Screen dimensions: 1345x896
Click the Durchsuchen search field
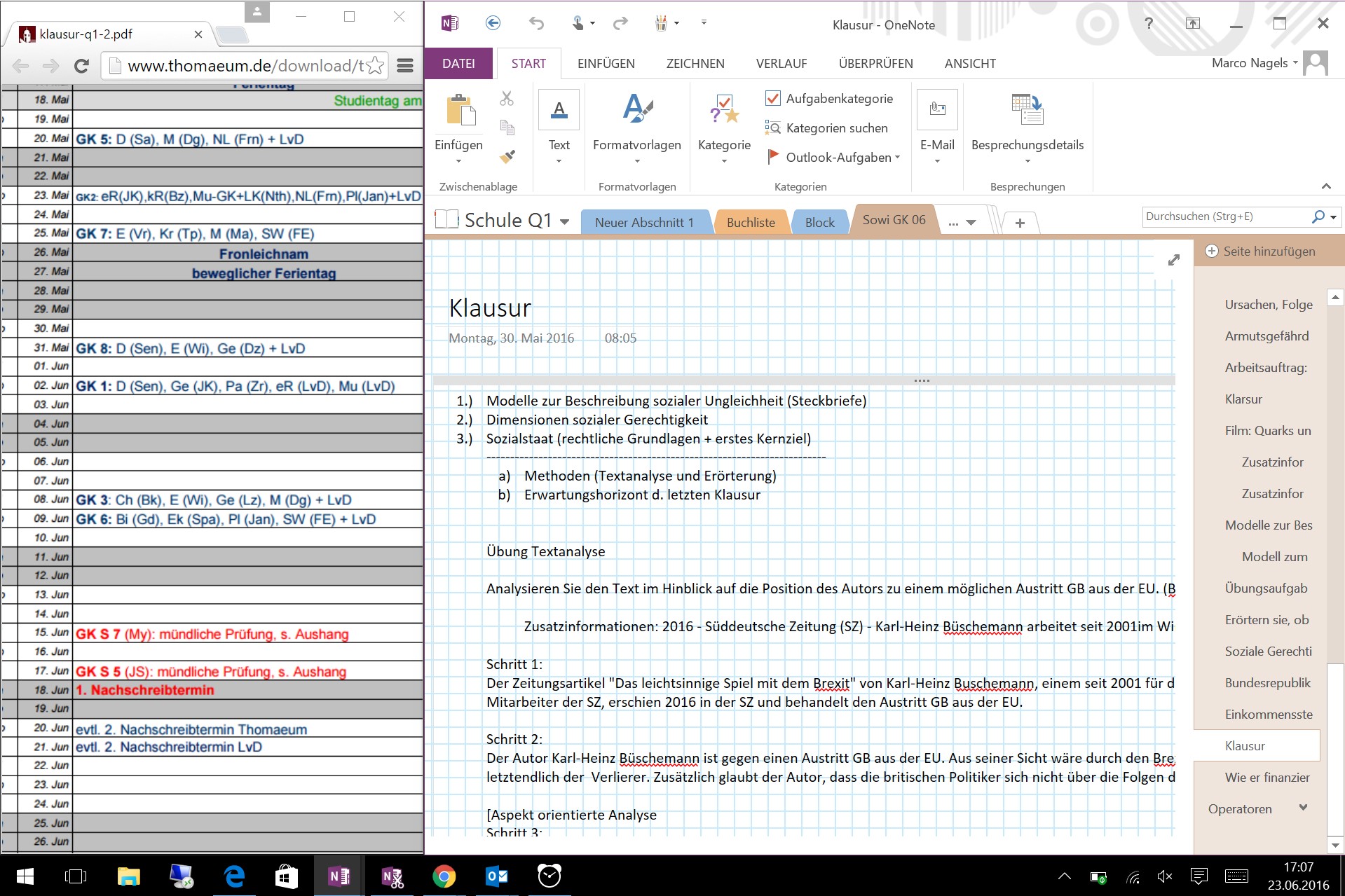click(x=1225, y=216)
